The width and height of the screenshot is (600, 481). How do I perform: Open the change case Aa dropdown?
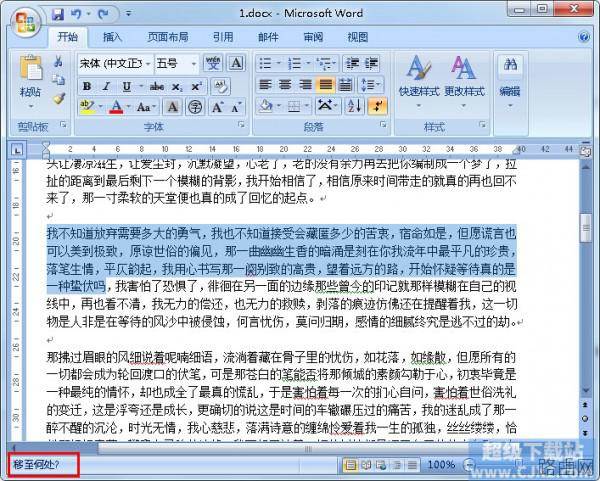[147, 107]
